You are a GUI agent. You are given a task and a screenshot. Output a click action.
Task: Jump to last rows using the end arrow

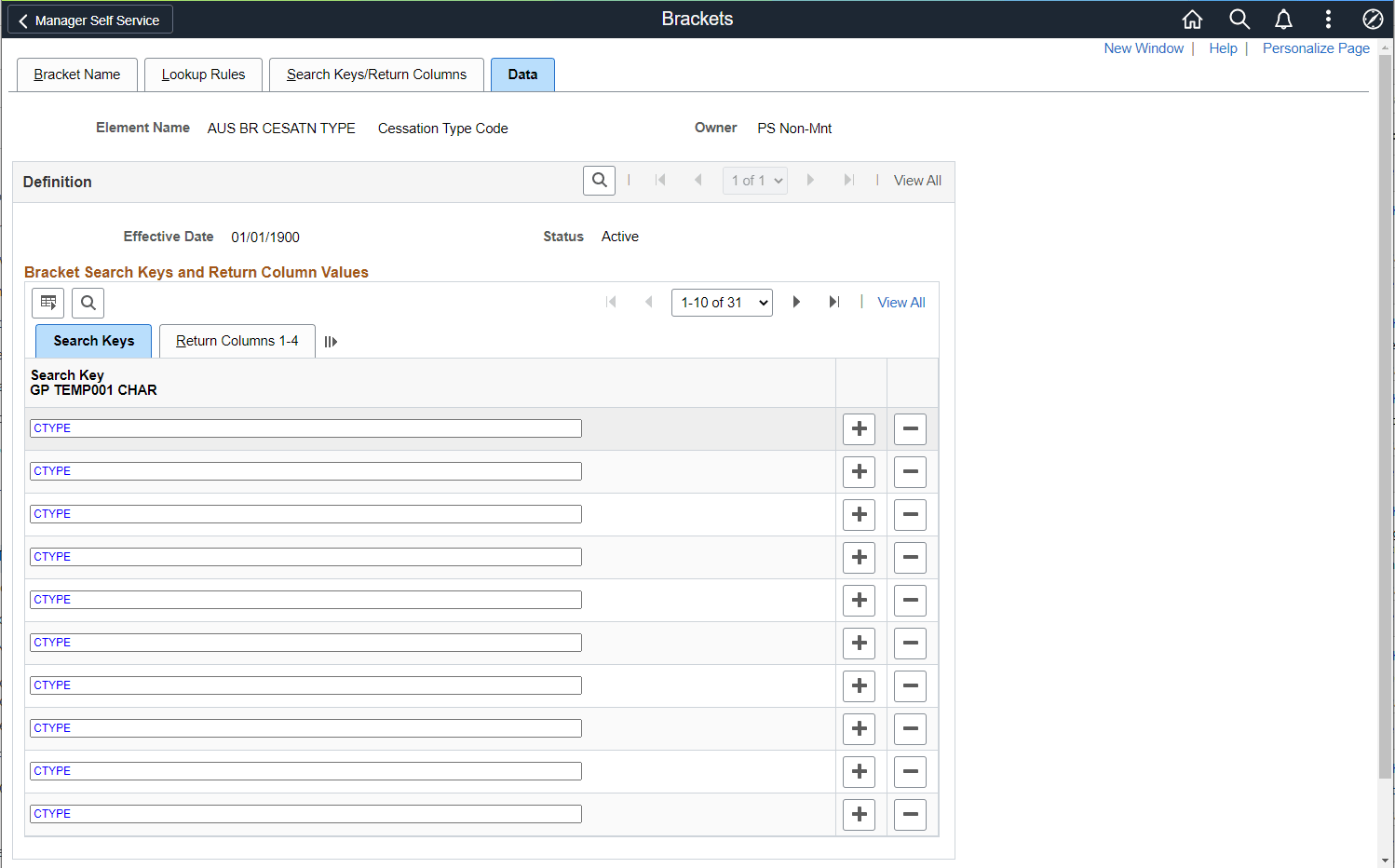point(833,302)
